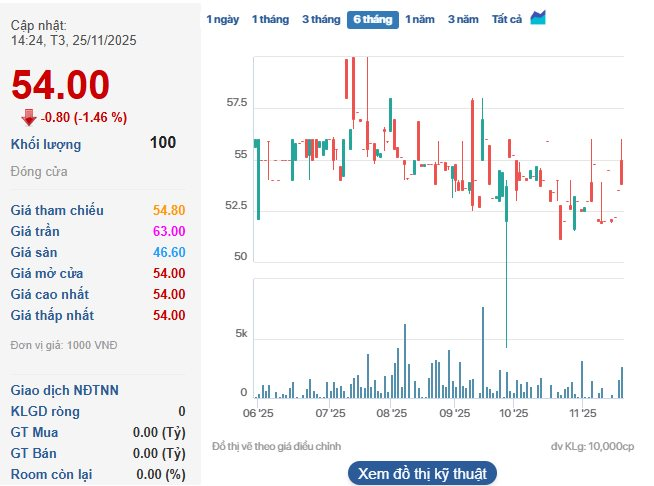The height and width of the screenshot is (486, 654).
Task: Select the 1 tháng time range
Action: pos(270,19)
